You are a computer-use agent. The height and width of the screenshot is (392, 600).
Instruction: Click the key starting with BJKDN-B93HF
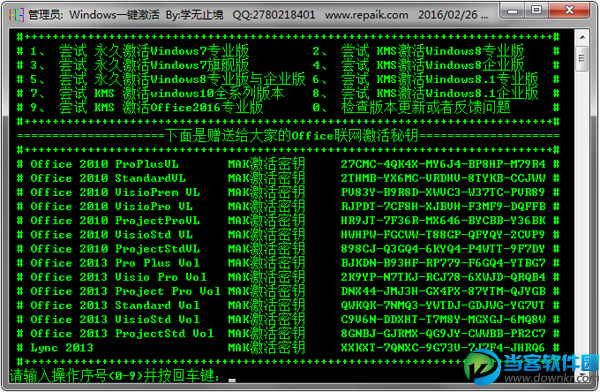pos(443,263)
